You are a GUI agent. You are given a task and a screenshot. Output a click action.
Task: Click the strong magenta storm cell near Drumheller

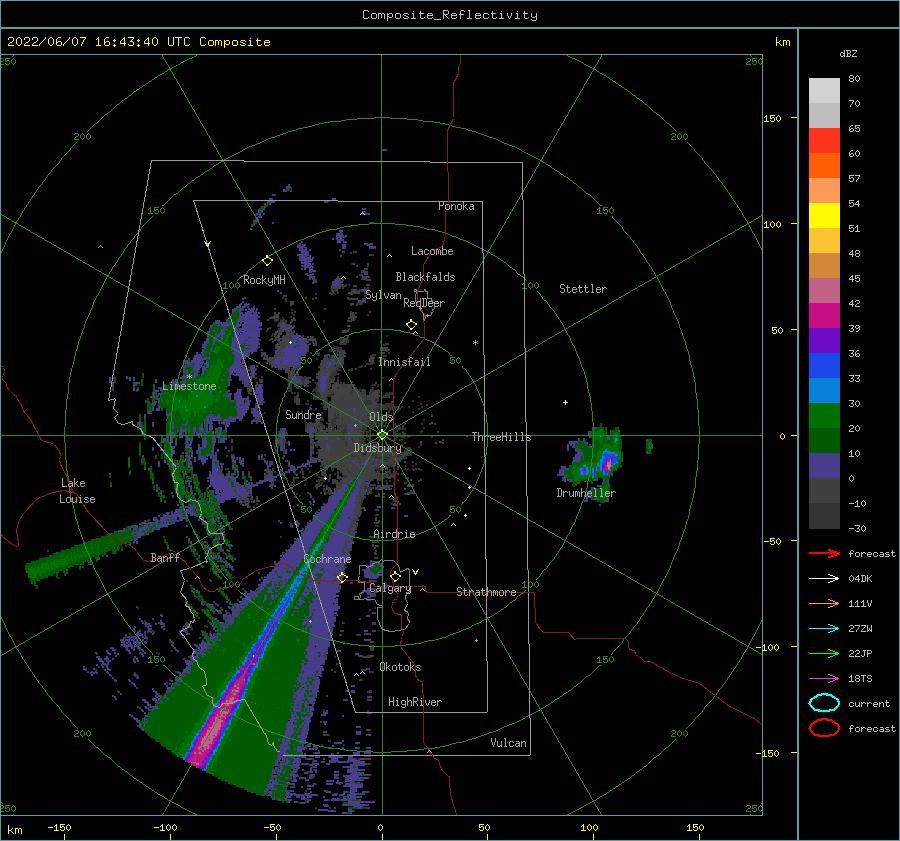click(x=607, y=463)
